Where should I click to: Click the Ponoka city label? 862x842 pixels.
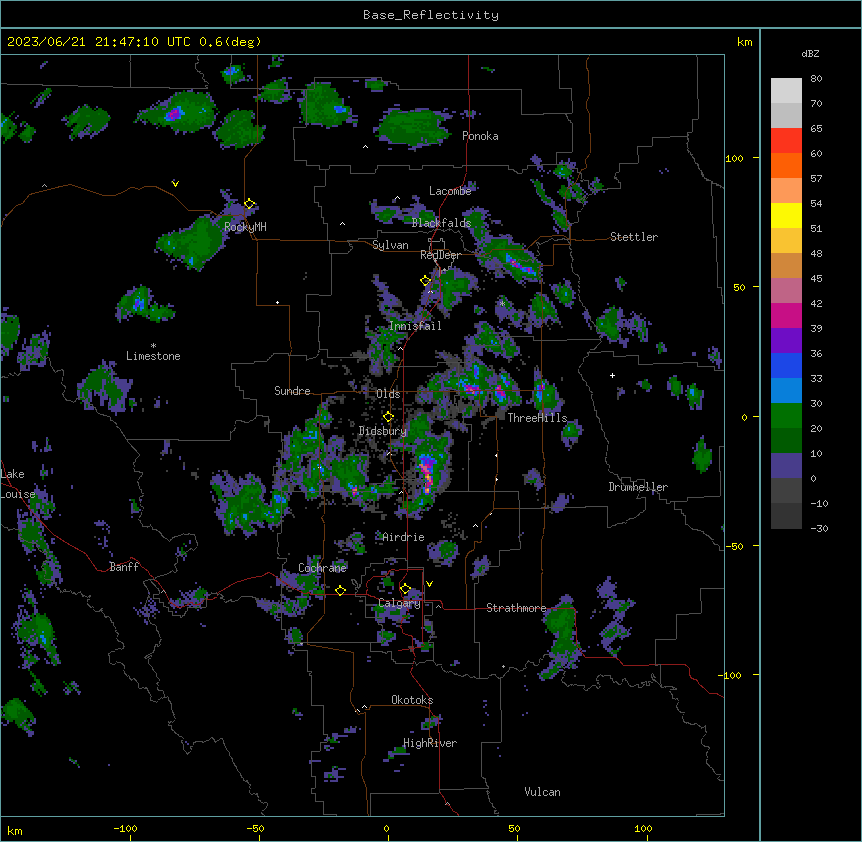click(480, 136)
